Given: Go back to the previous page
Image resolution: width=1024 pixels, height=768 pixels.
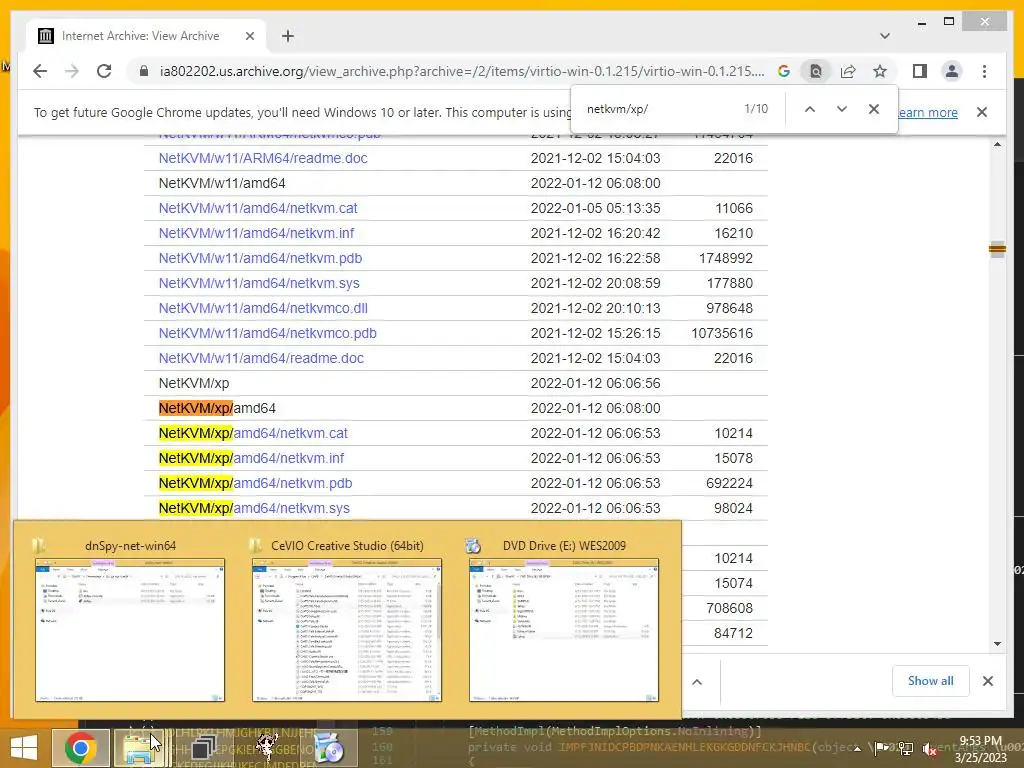Looking at the screenshot, I should click(x=40, y=71).
